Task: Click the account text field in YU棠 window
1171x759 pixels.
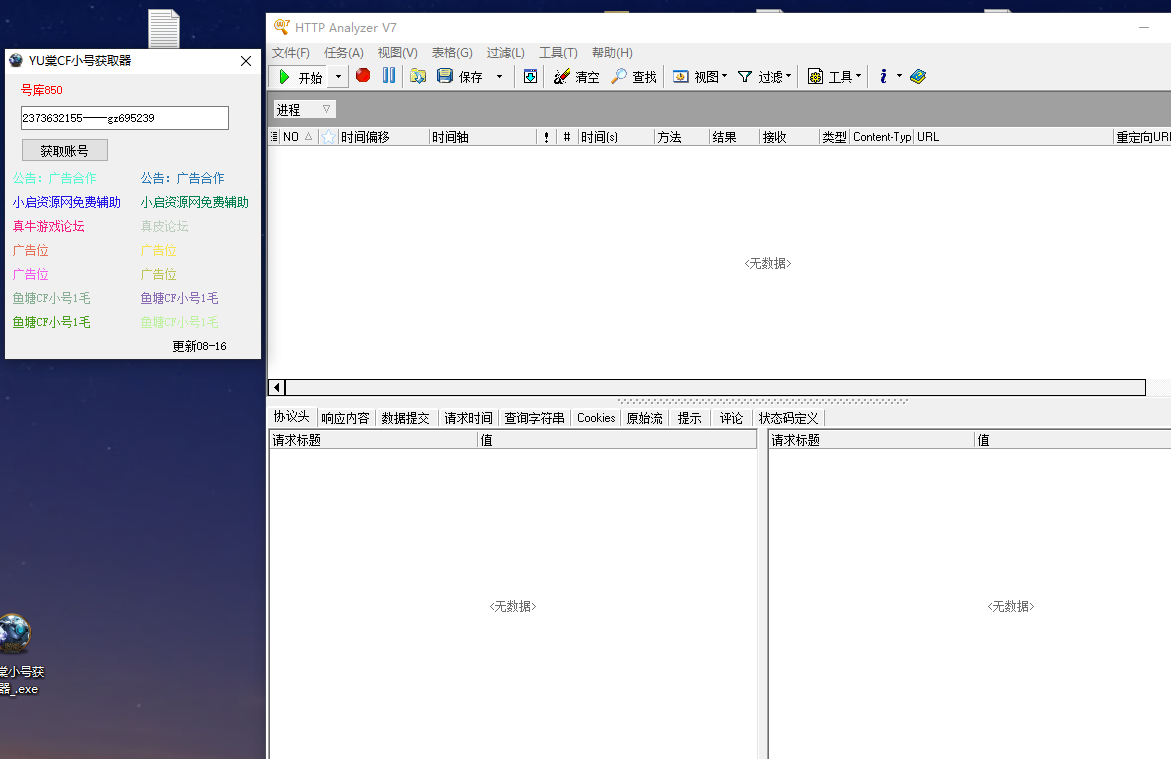Action: 125,118
